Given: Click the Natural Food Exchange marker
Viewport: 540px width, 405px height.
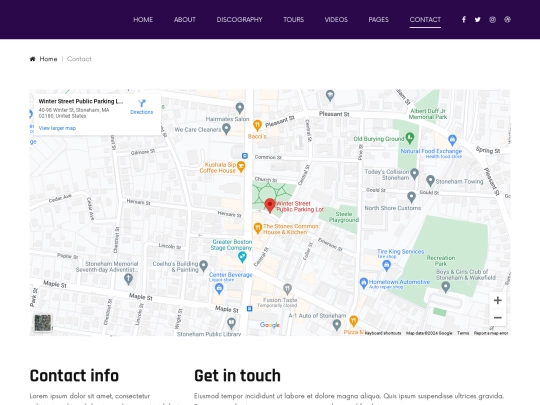Looking at the screenshot, I should [452, 140].
